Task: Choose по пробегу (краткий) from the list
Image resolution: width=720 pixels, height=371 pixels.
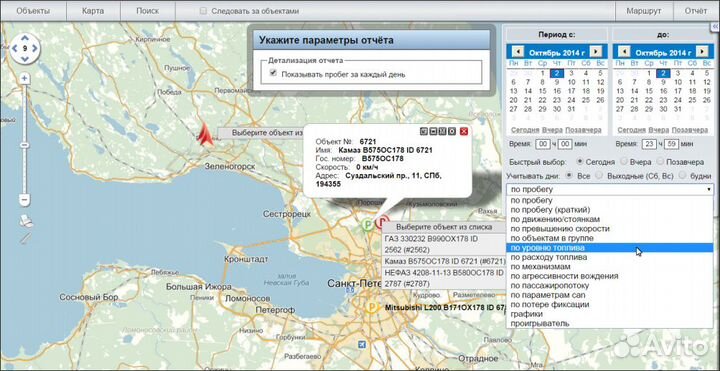Action: point(610,210)
